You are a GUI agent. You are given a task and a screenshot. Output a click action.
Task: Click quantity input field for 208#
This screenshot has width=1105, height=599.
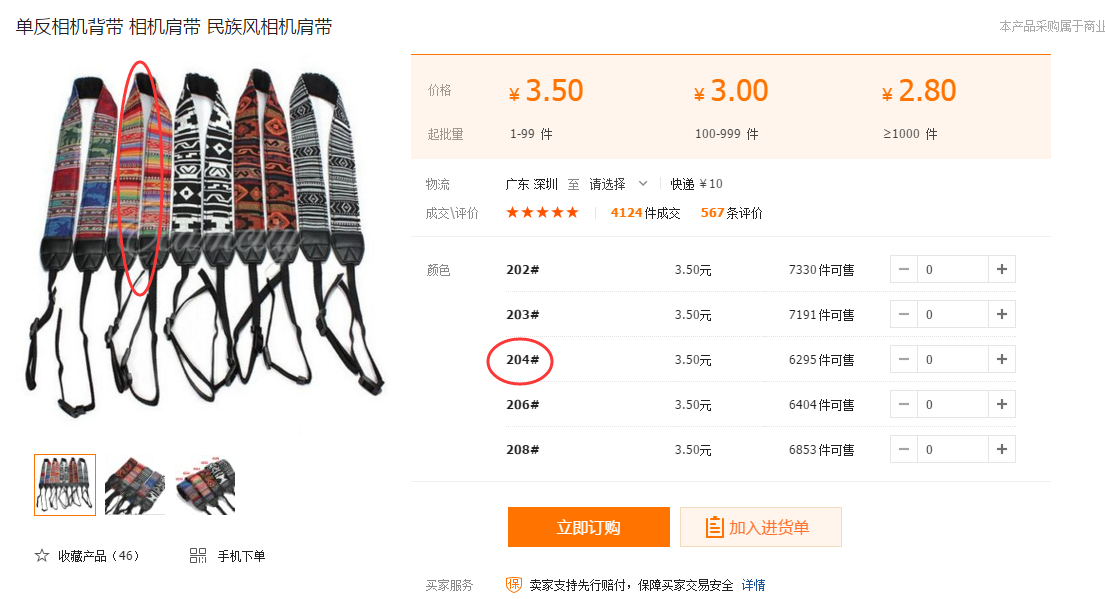pos(952,450)
